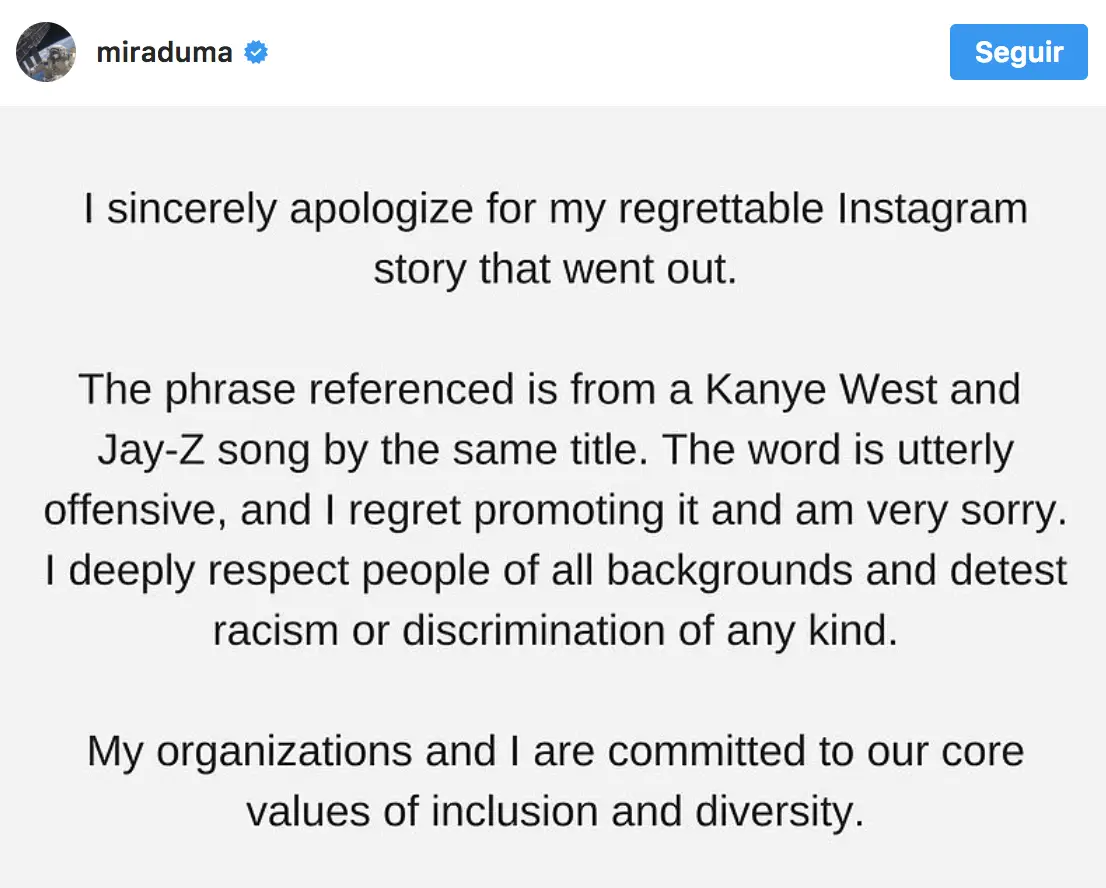Click "The phrase referenced" in the second paragraph
Image resolution: width=1106 pixels, height=888 pixels.
296,389
